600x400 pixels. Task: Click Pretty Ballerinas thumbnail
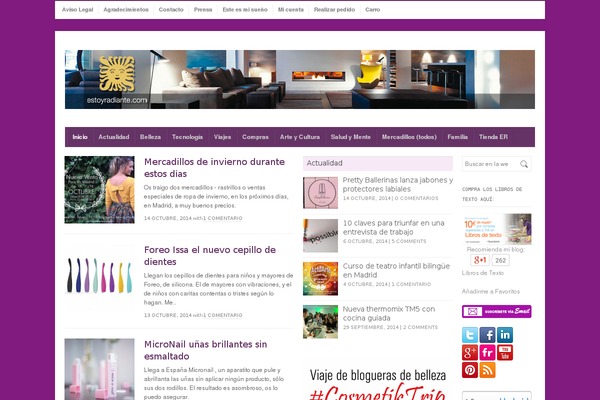click(320, 193)
